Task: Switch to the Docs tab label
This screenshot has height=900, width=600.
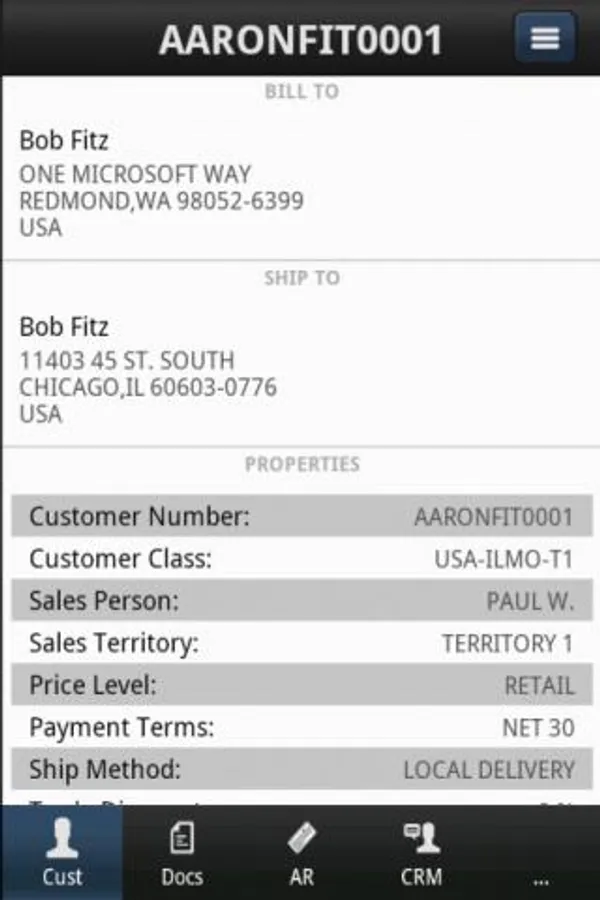Action: coord(182,877)
